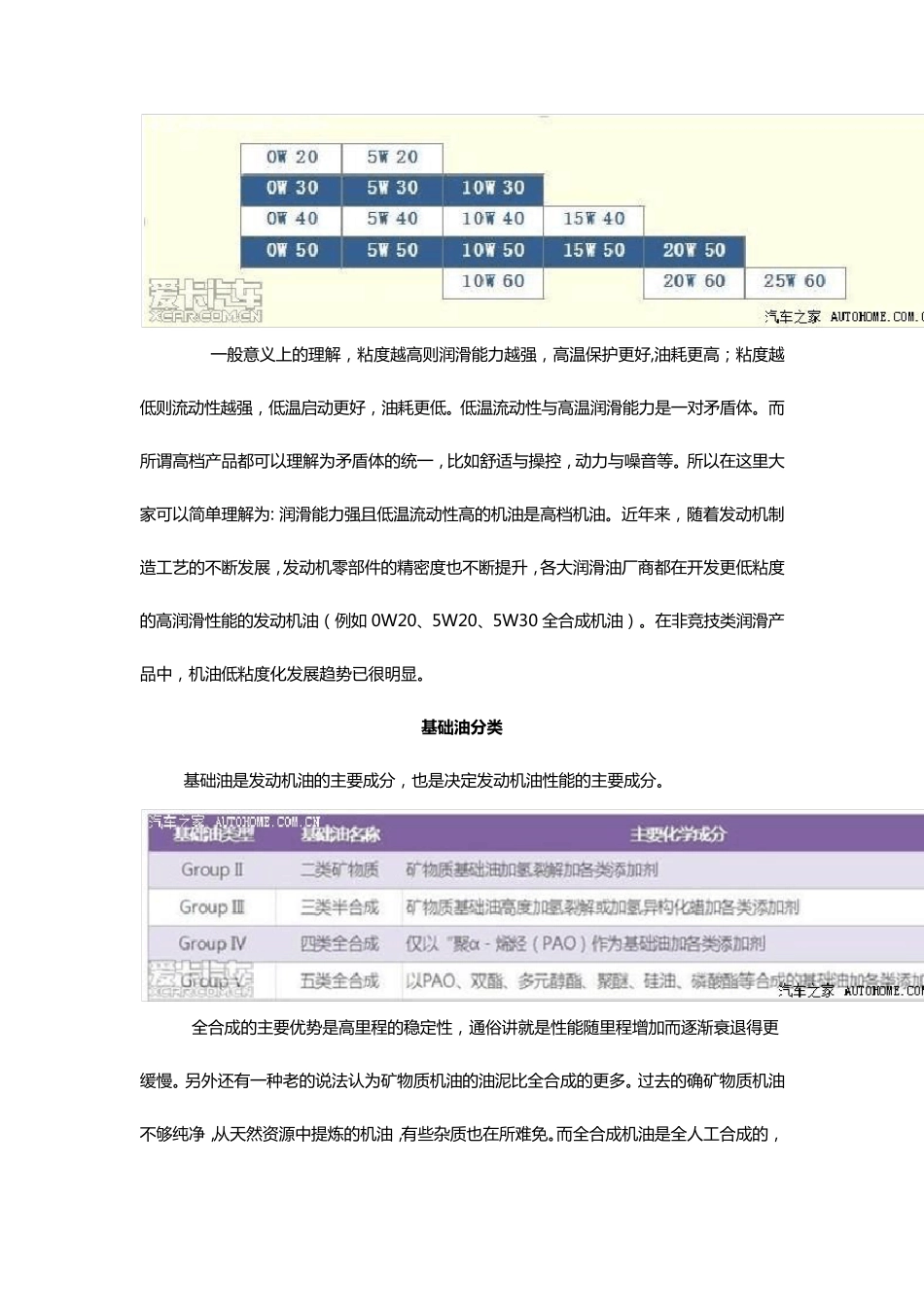Click the Group III table cell

212,906
